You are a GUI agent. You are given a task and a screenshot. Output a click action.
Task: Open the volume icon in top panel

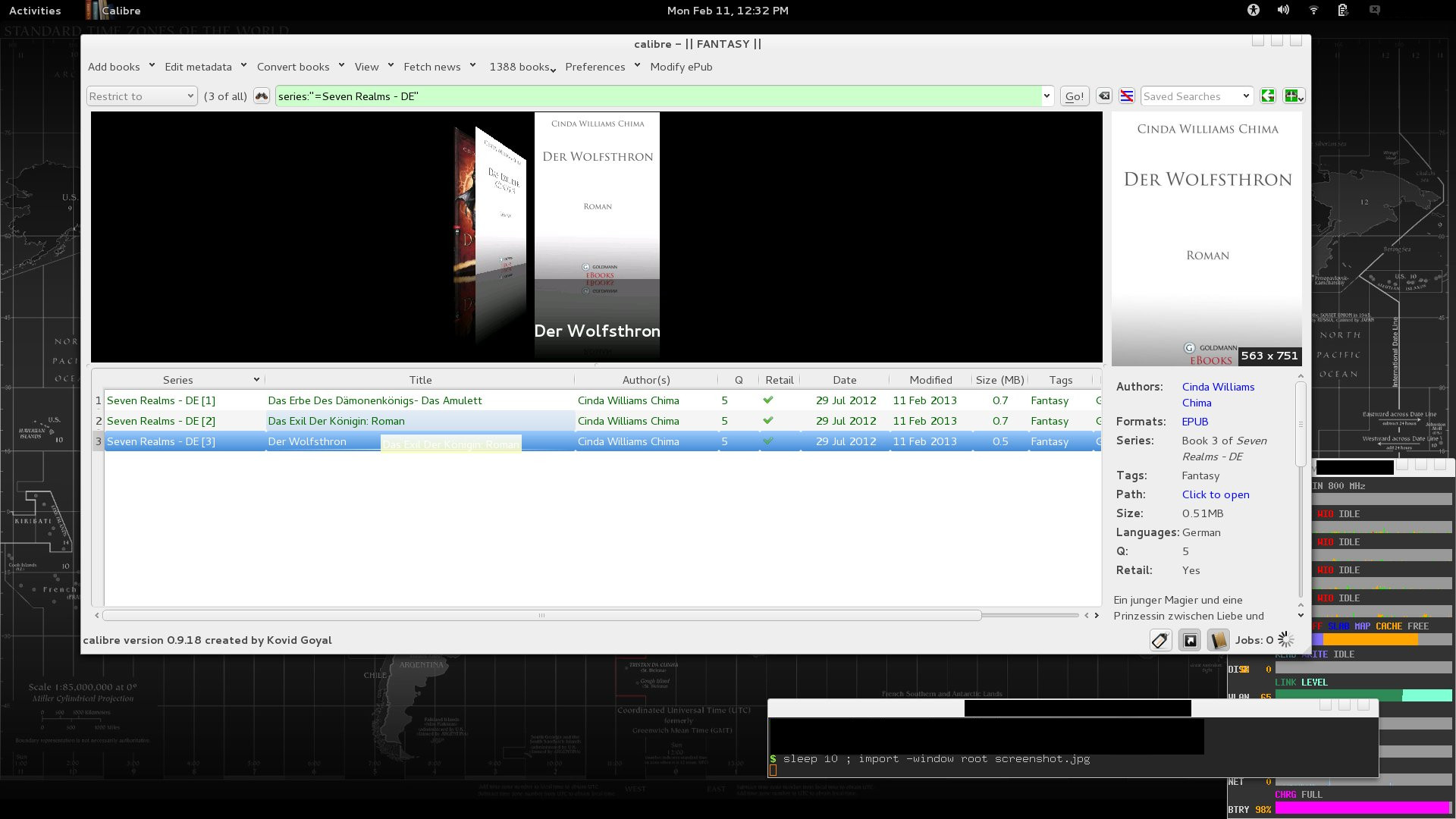click(1283, 10)
